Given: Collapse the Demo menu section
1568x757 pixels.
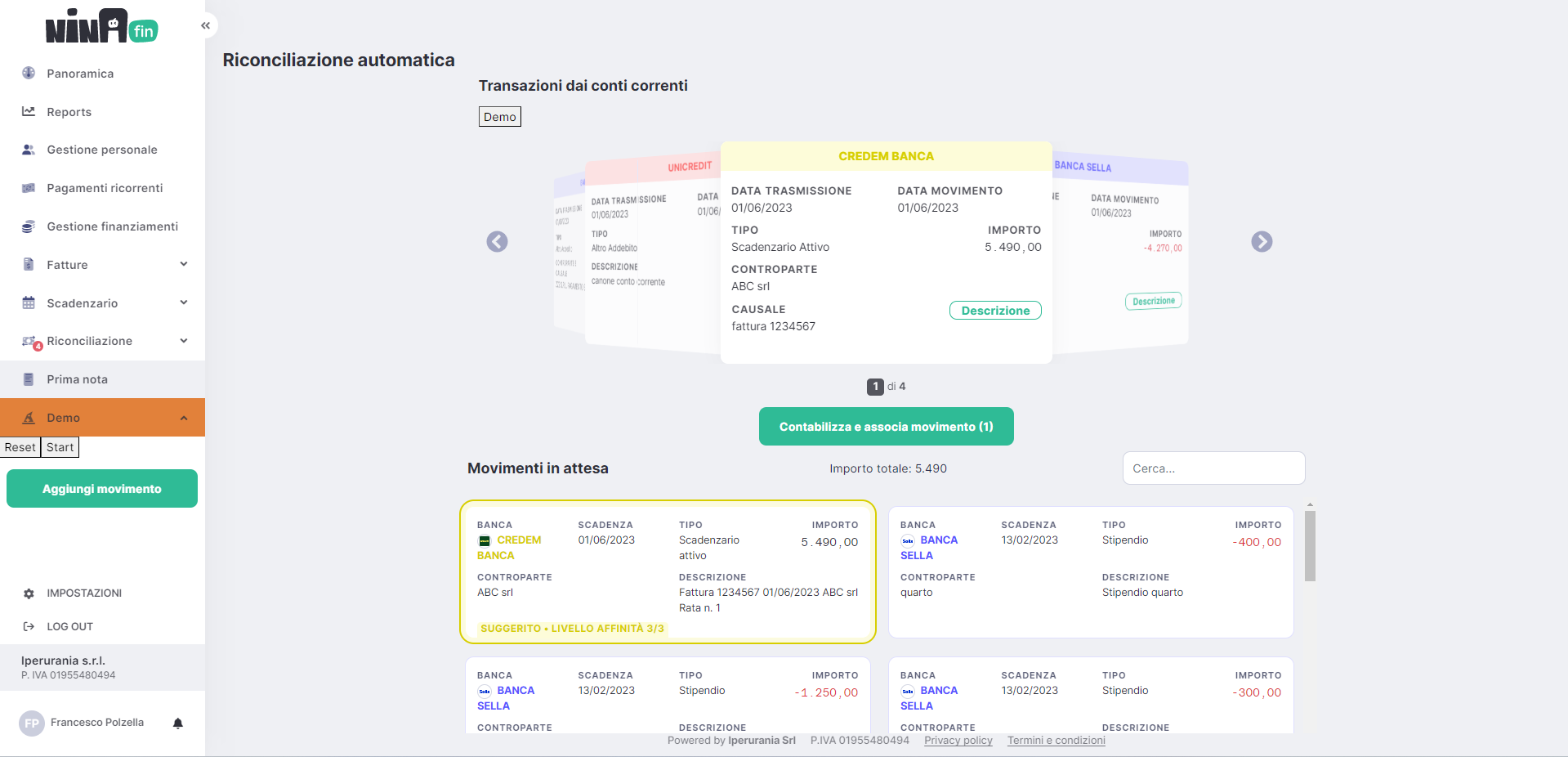Looking at the screenshot, I should [184, 418].
